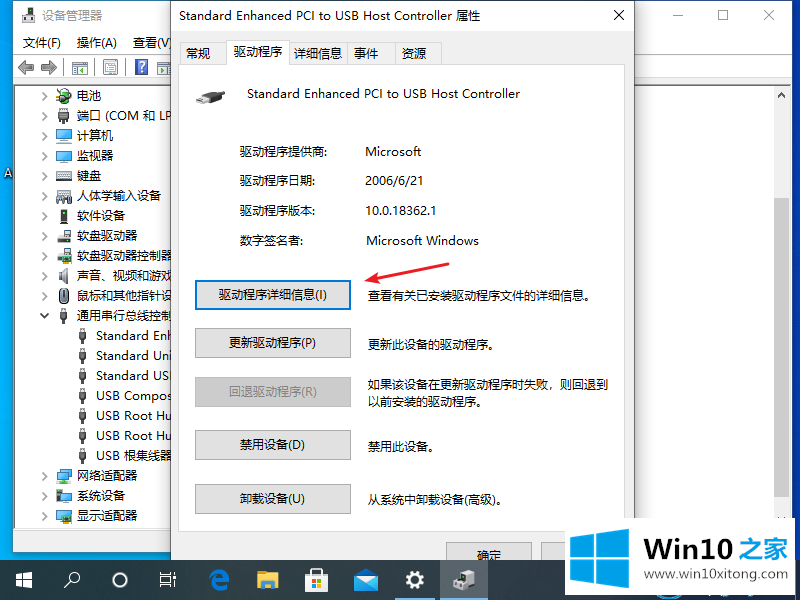Select the 软盘驱动器控制器 controller icon
800x600 pixels.
63,256
